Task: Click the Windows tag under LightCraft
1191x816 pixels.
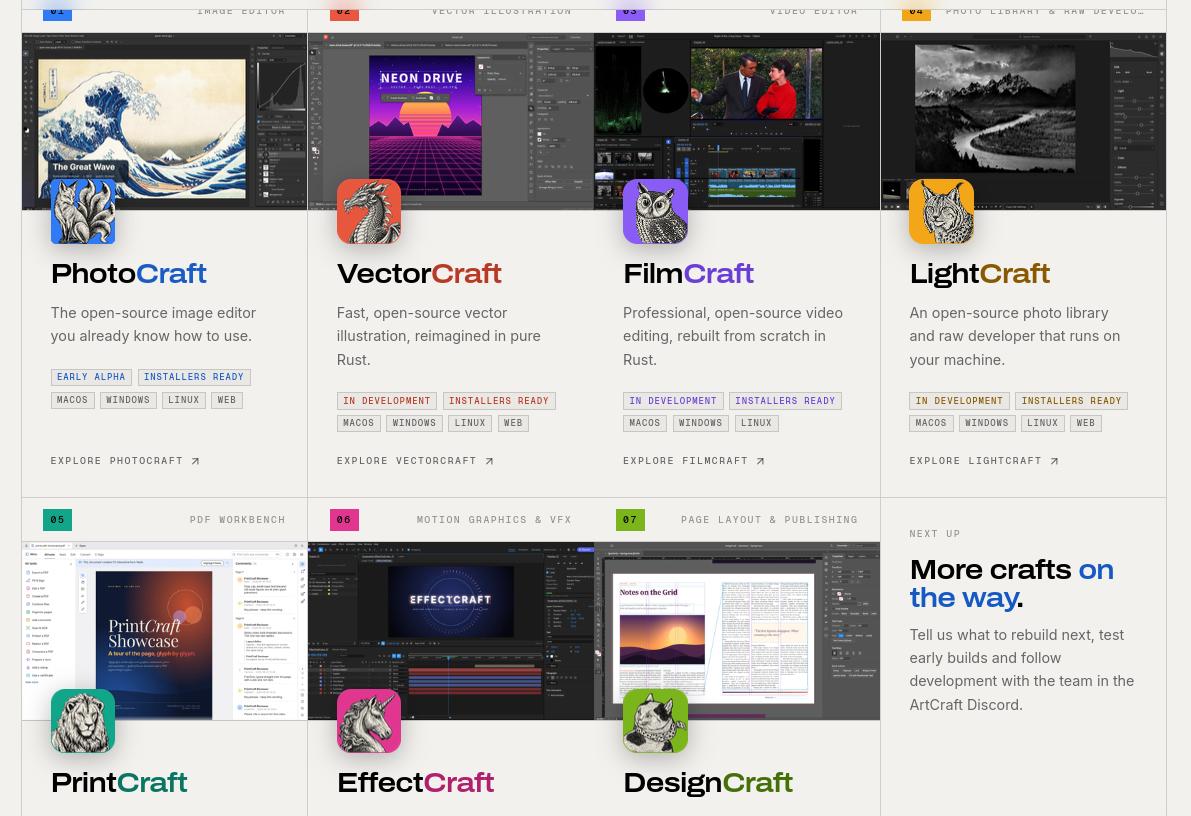Action: [x=987, y=423]
